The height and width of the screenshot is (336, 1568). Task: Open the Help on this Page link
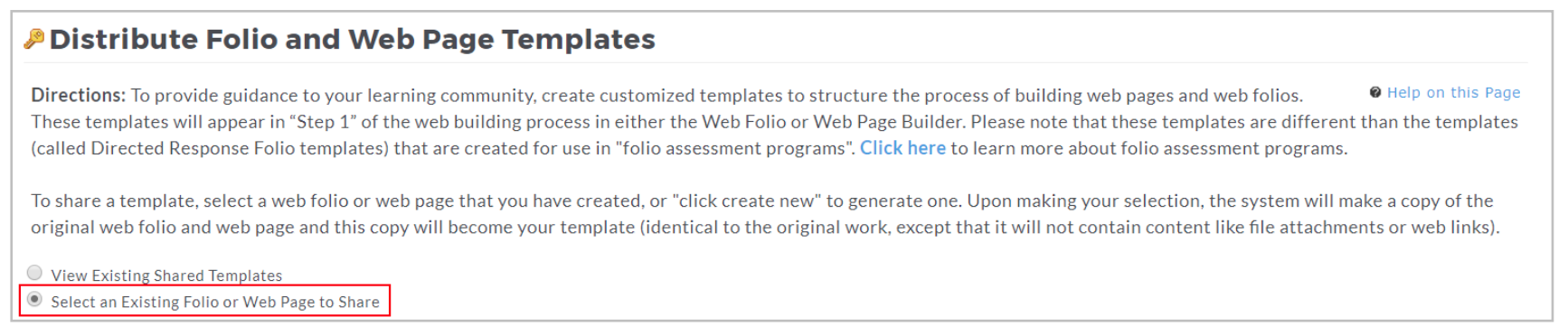coord(1453,92)
